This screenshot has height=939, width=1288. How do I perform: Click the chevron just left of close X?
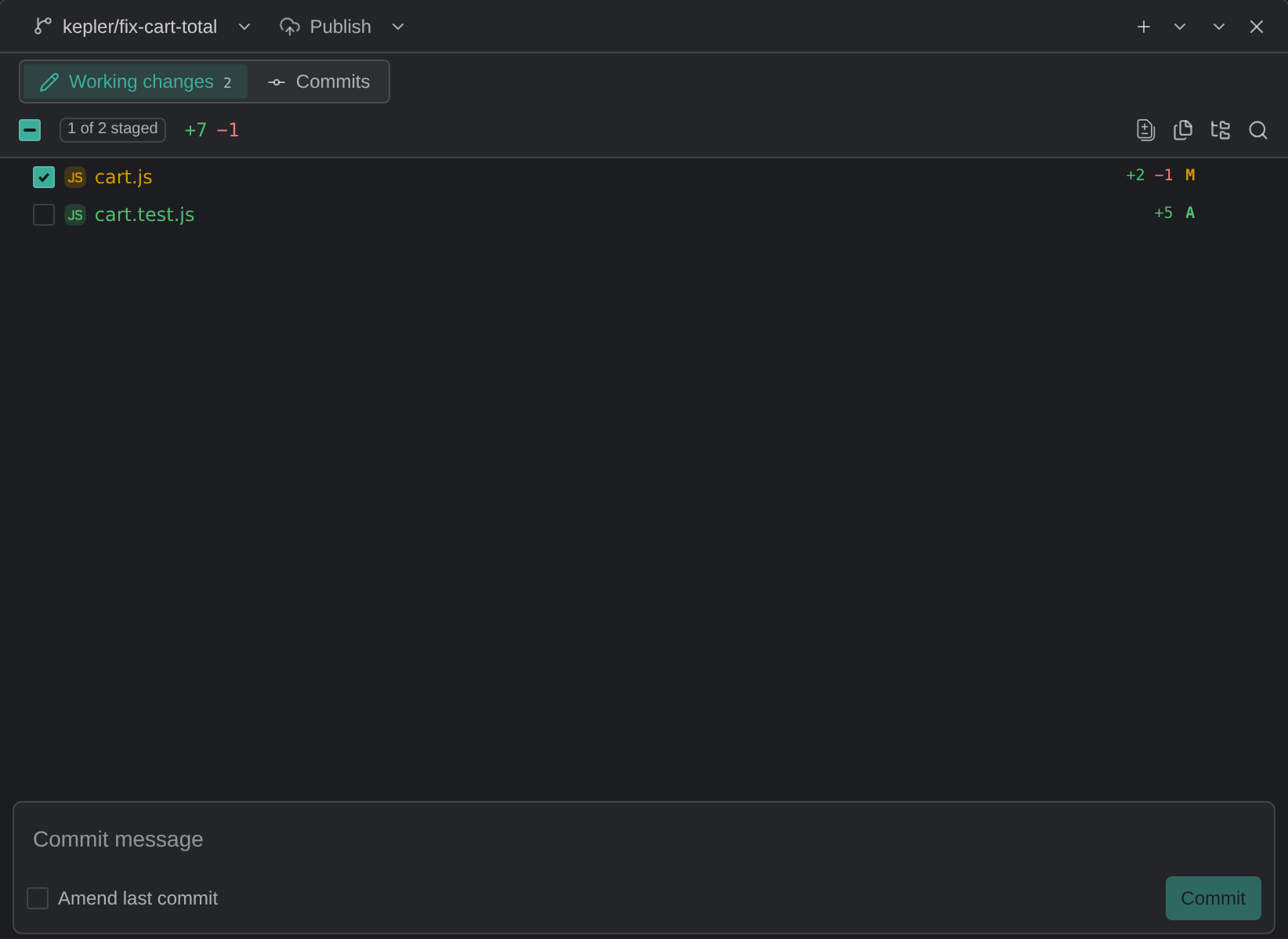point(1219,27)
